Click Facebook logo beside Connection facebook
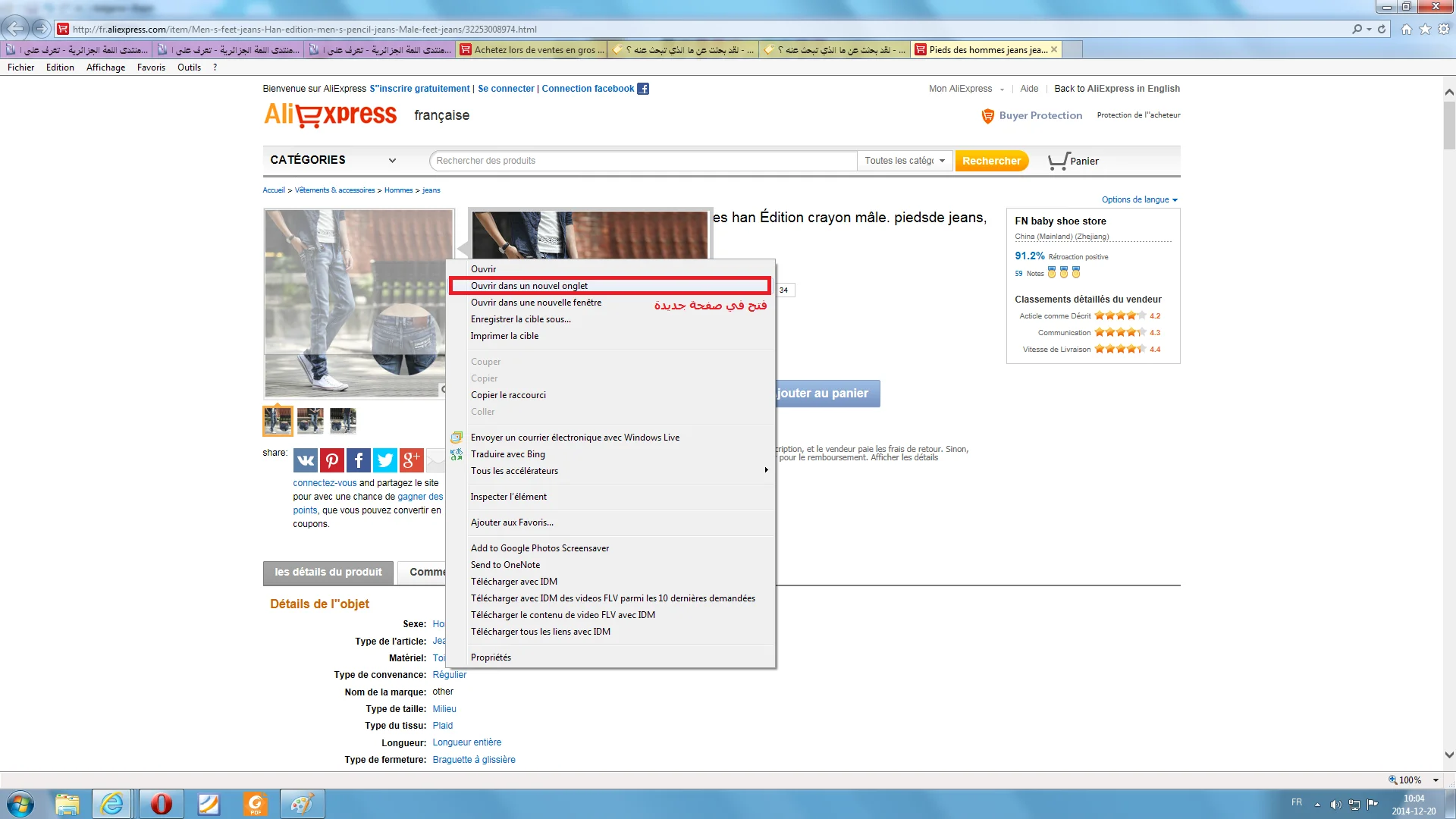This screenshot has height=819, width=1456. tap(643, 89)
